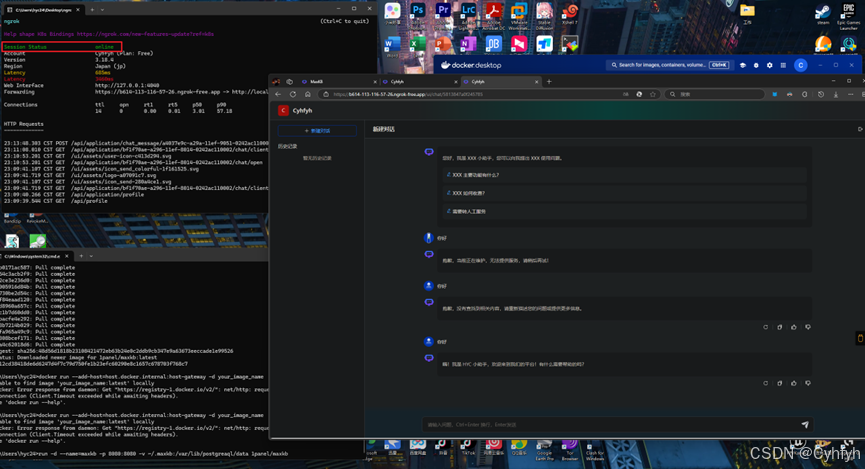
Task: Choose the second suggested question about XXX
Action: [x=626, y=193]
